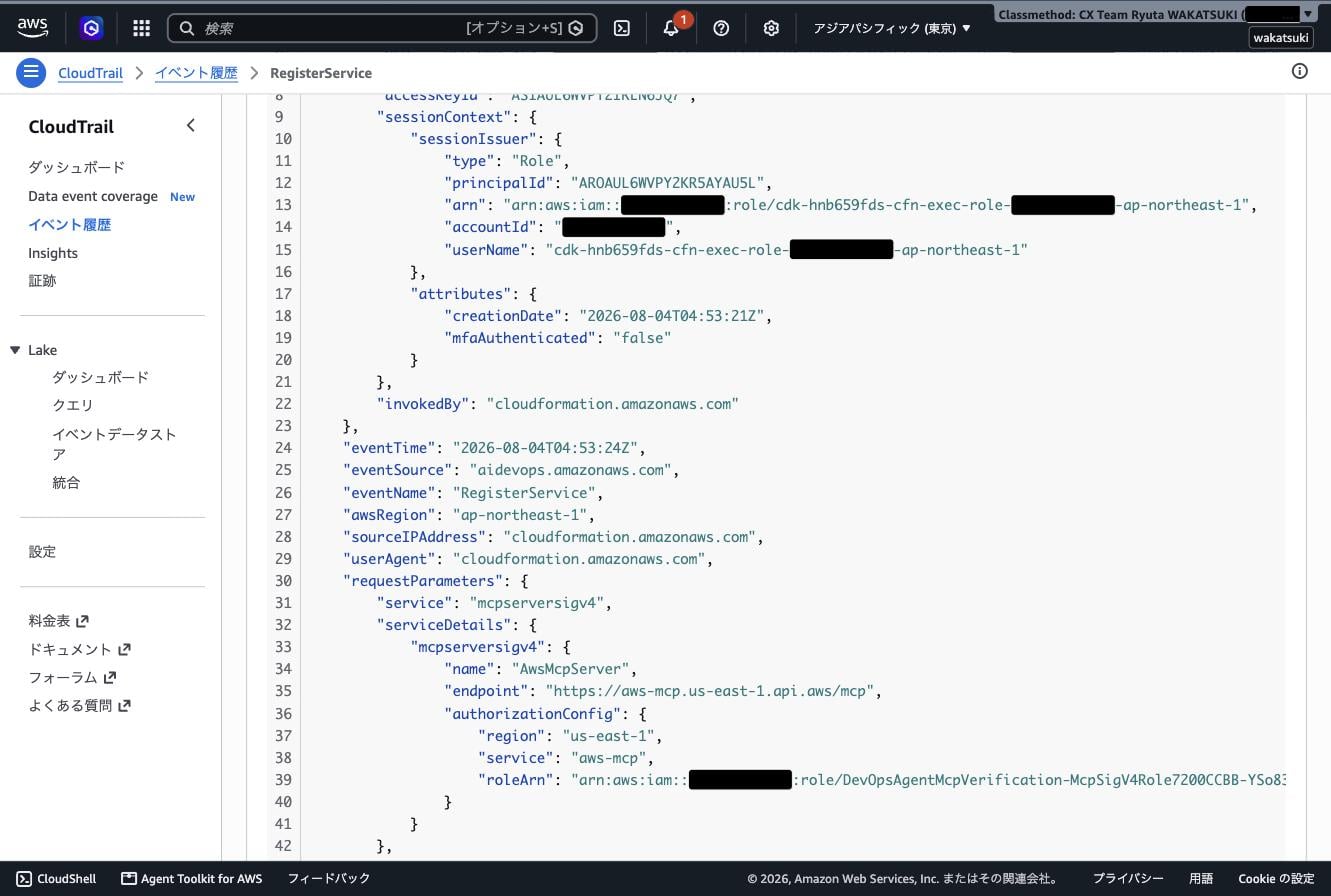Screen dimensions: 1331x896
Task: Open the AWS home logo
Action: [32, 27]
